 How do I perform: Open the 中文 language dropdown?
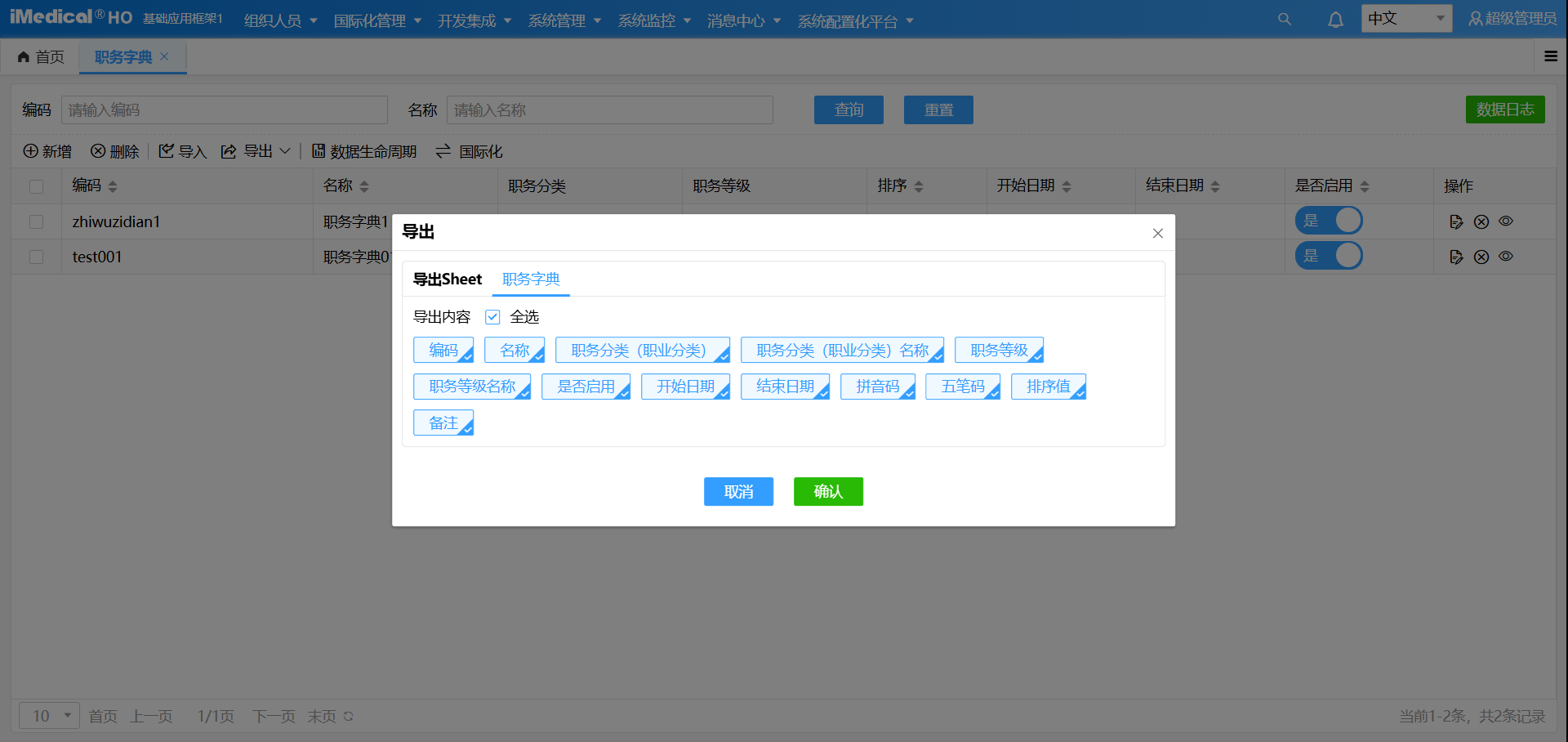click(1406, 18)
